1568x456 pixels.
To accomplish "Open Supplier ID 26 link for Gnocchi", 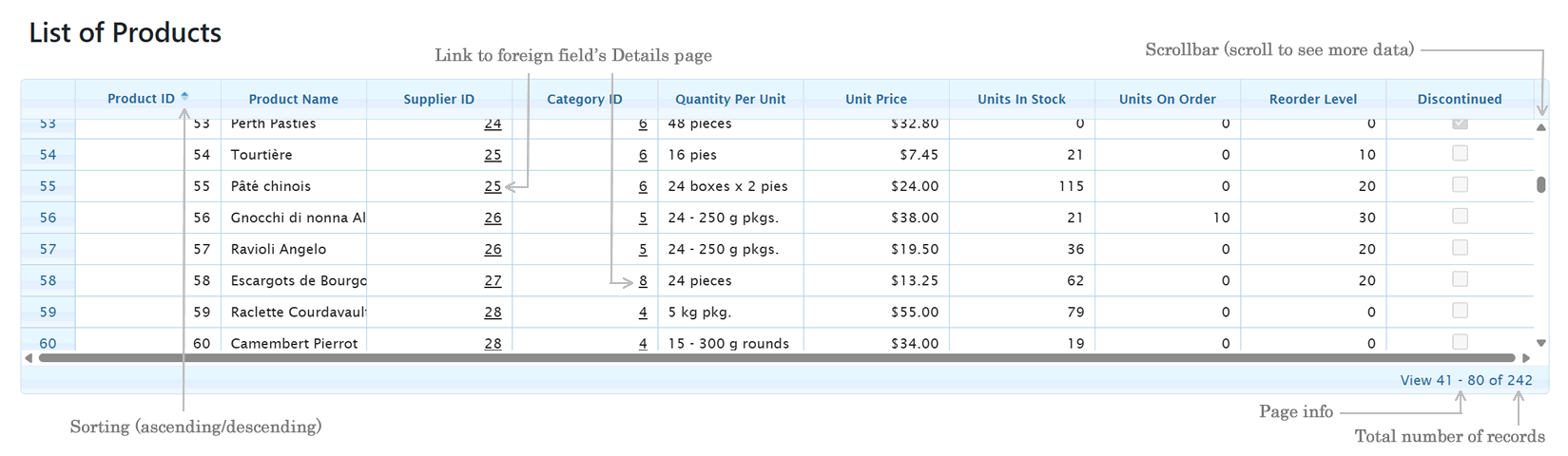I will click(x=493, y=218).
